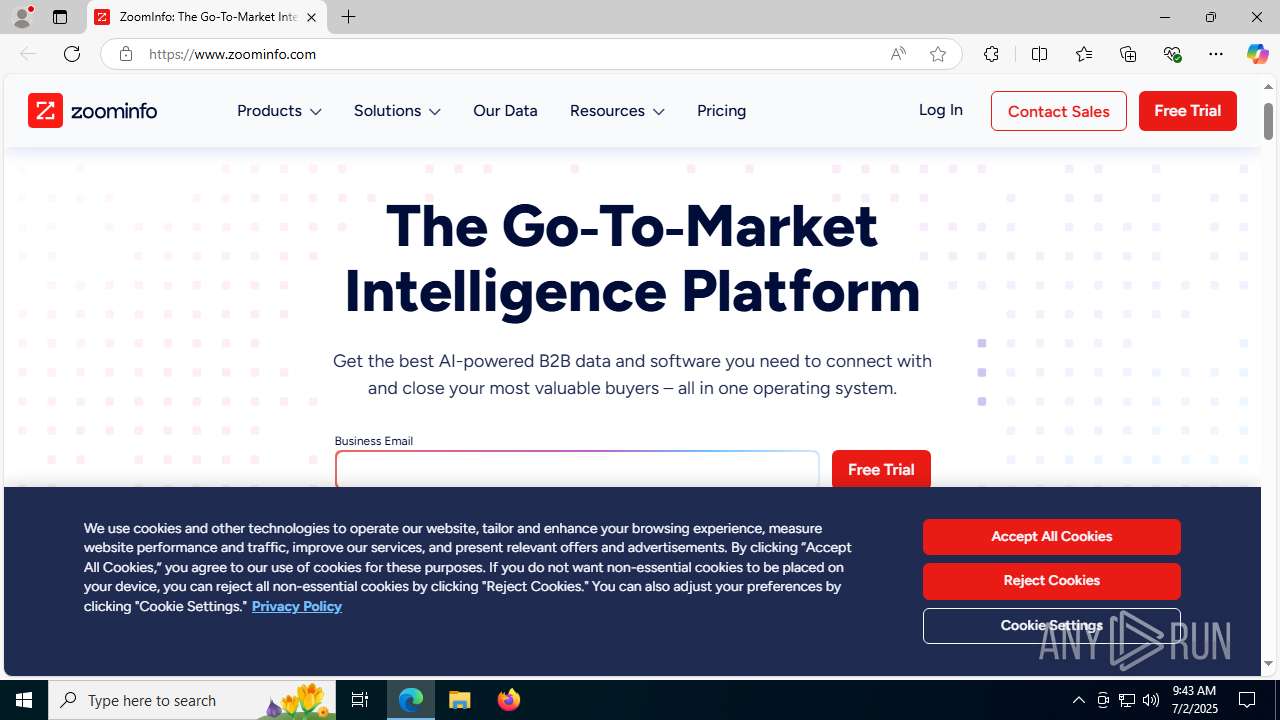Open the Privacy Policy link
This screenshot has width=1280, height=720.
point(296,606)
